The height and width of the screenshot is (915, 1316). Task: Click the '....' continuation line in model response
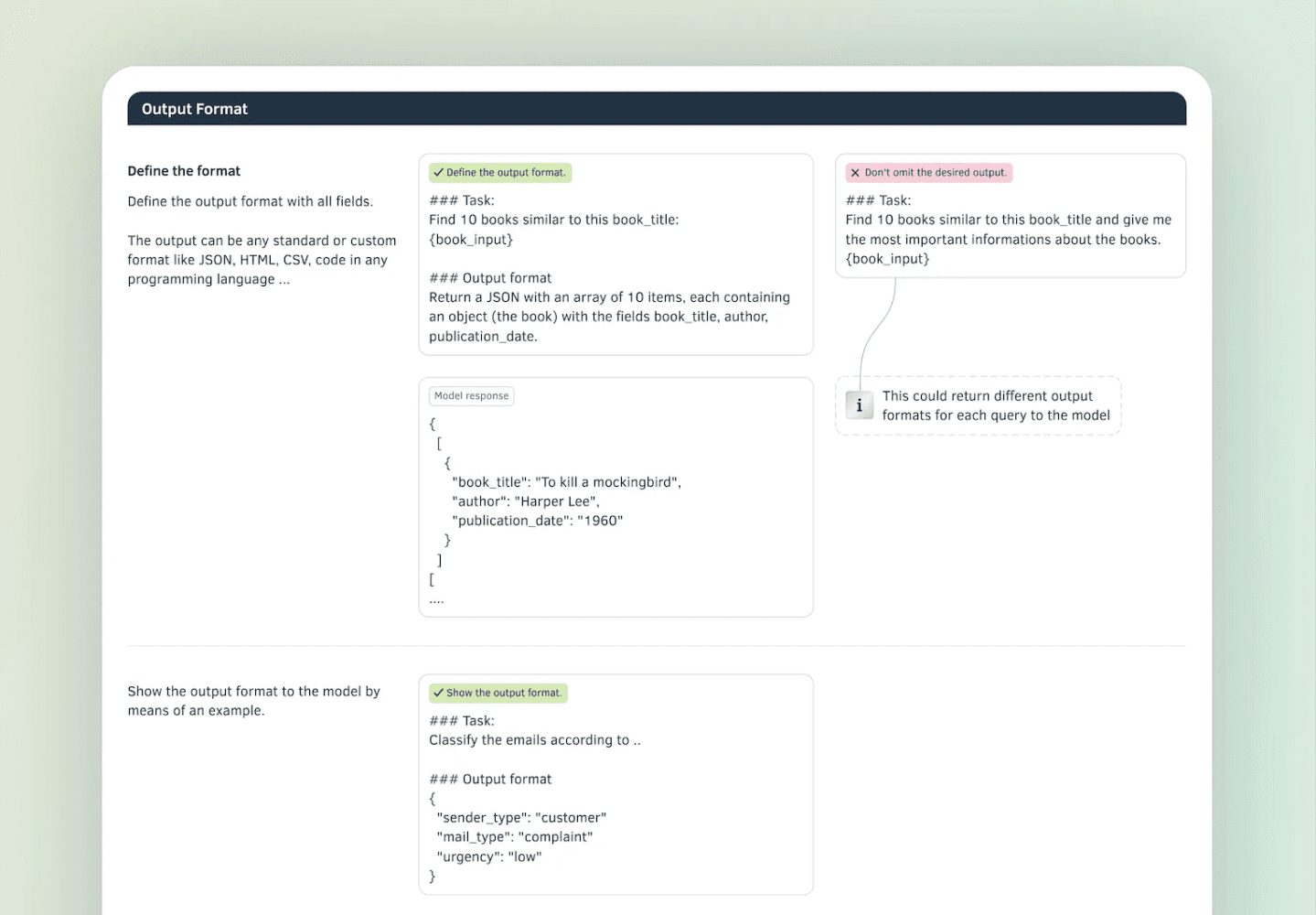tap(436, 599)
